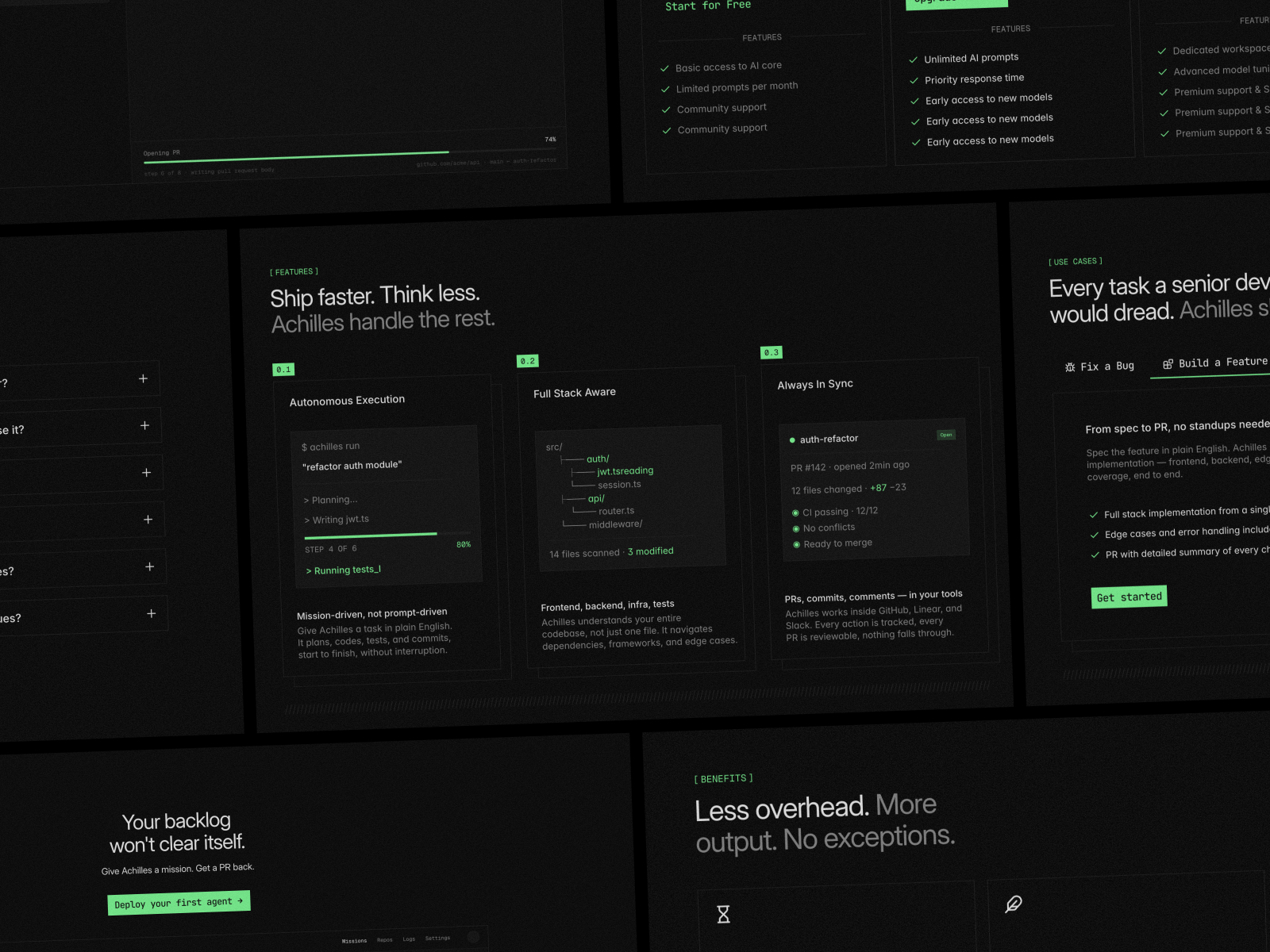Click the checkmark beside Unlimited AI prompts

click(x=914, y=60)
